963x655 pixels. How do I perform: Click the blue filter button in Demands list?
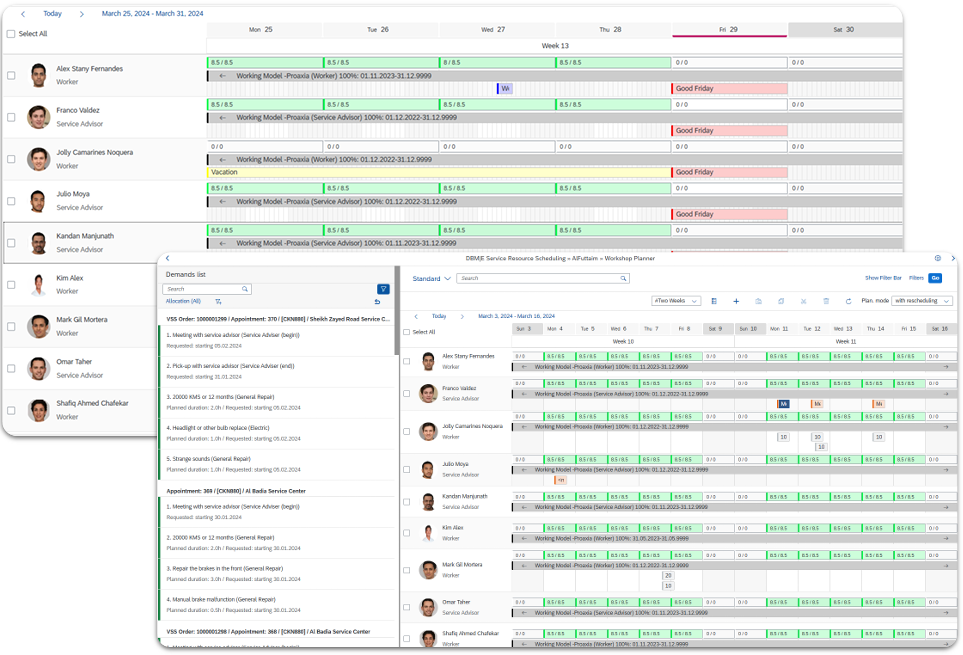(x=383, y=289)
